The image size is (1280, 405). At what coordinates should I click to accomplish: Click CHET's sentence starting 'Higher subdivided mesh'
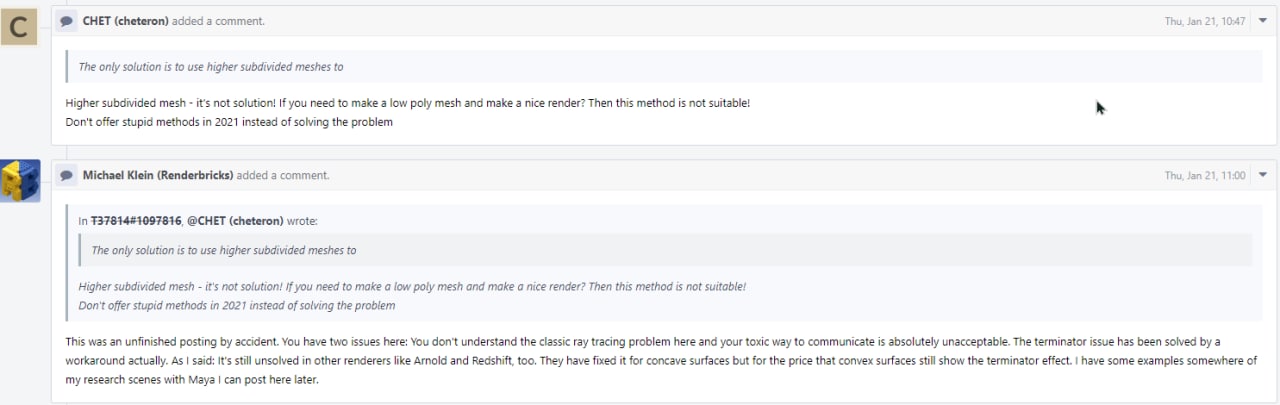pyautogui.click(x=407, y=103)
